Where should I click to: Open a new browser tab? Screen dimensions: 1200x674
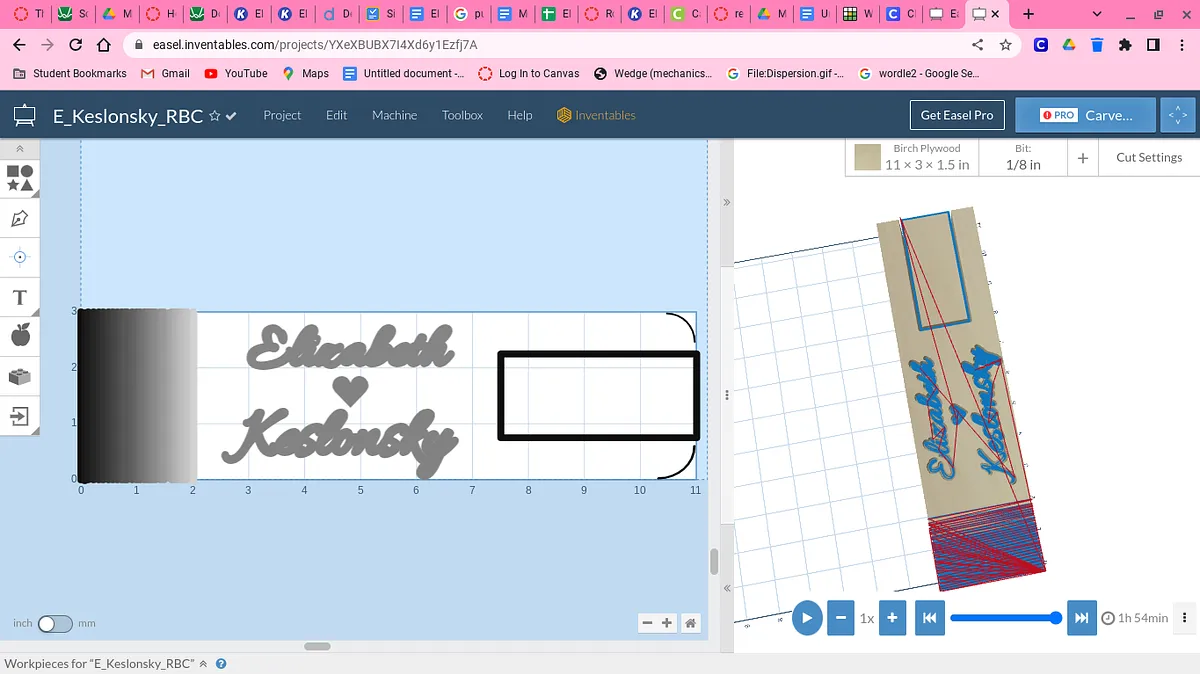1028,14
